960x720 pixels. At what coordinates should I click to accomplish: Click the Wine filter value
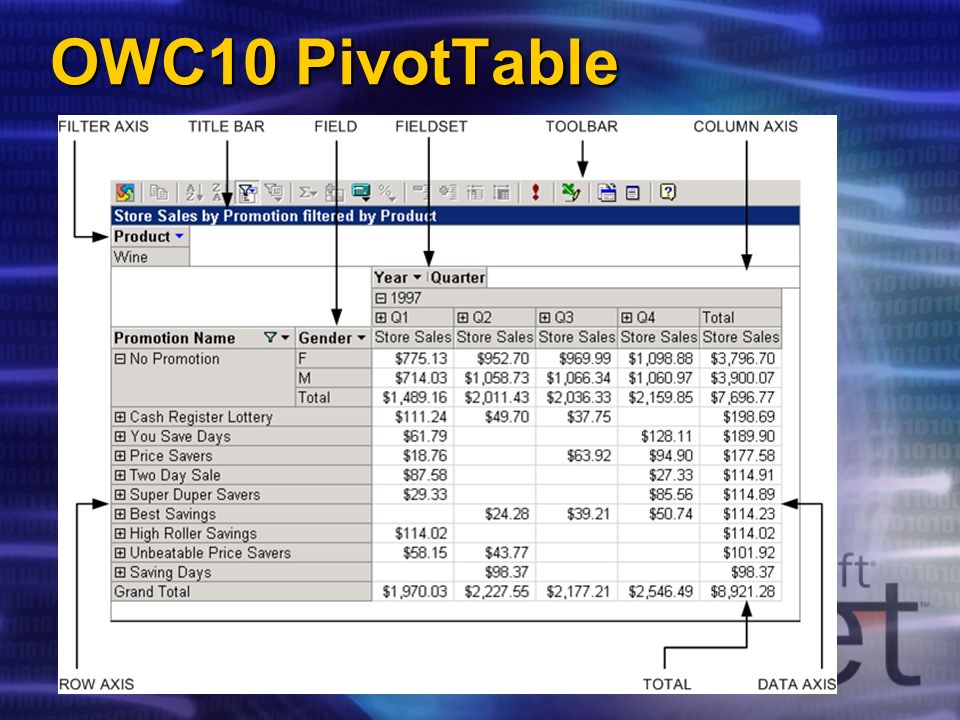pyautogui.click(x=150, y=257)
